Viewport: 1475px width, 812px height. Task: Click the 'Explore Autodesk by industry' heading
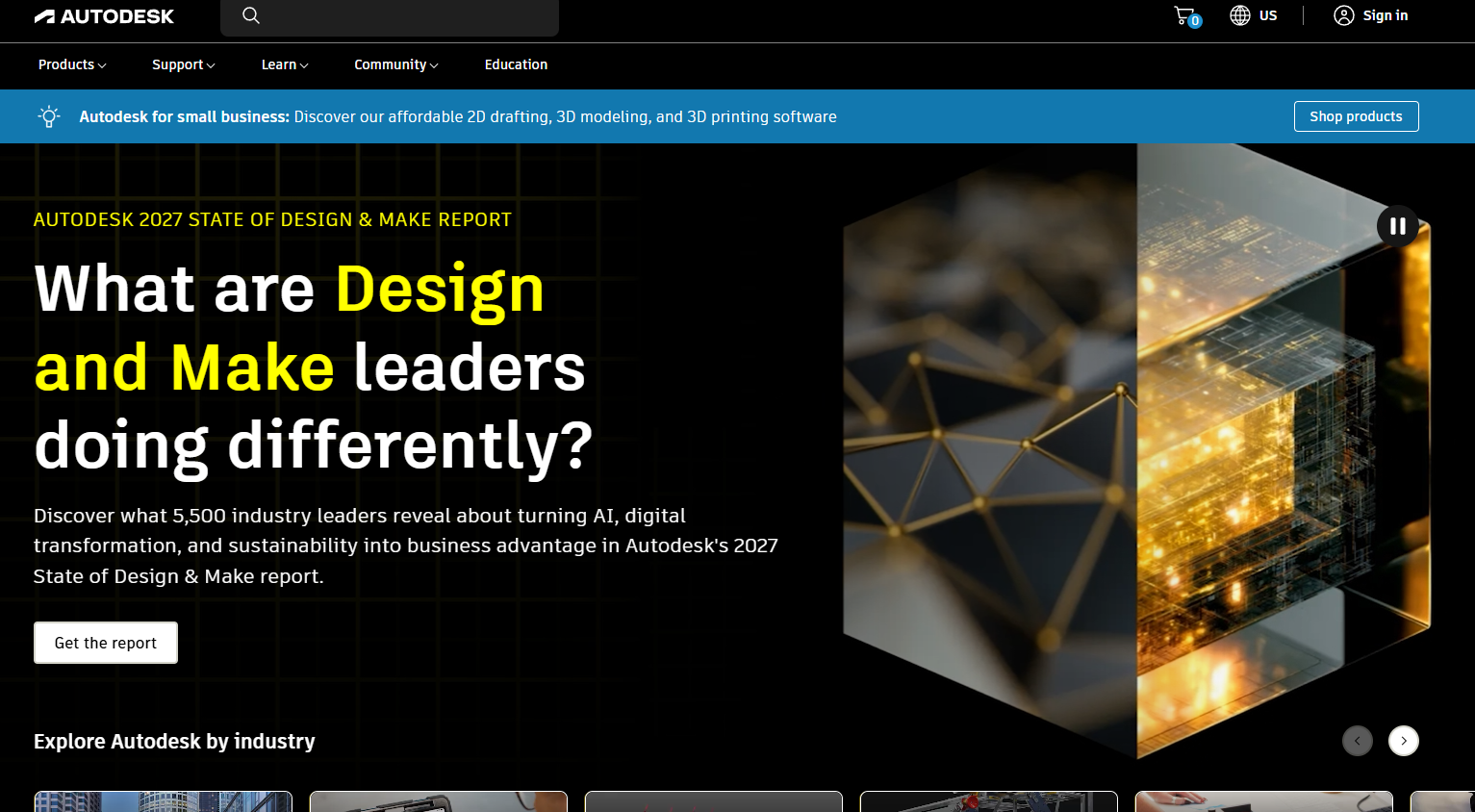[x=174, y=742]
